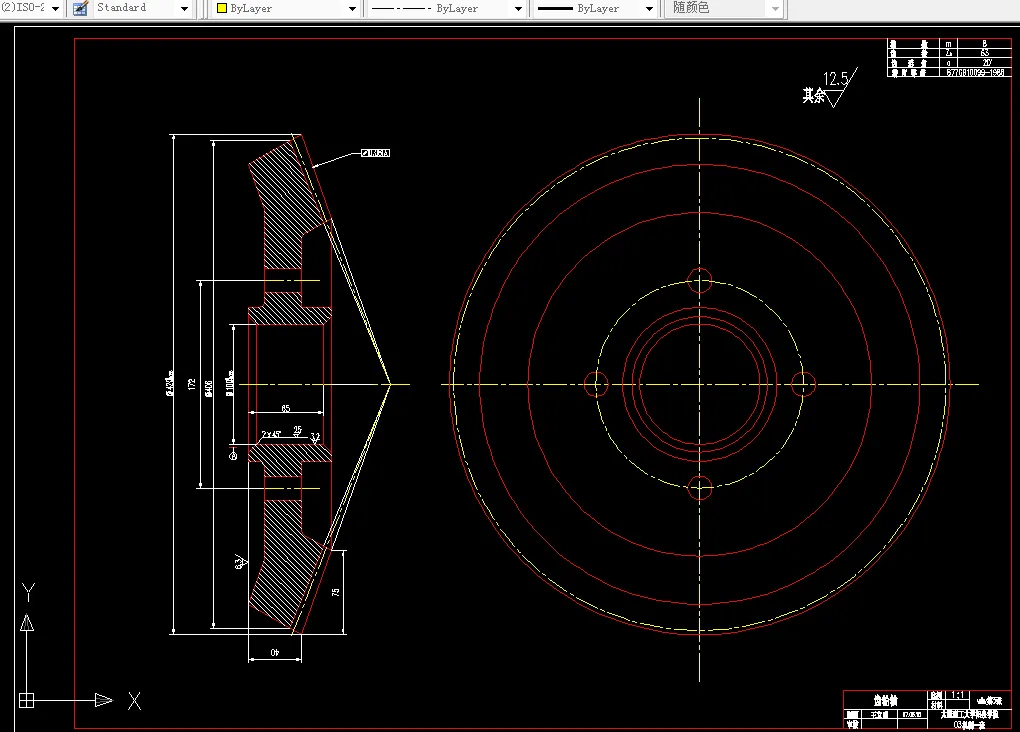The width and height of the screenshot is (1020, 732).
Task: Click the value 20° in the parameter table
Action: click(x=987, y=63)
